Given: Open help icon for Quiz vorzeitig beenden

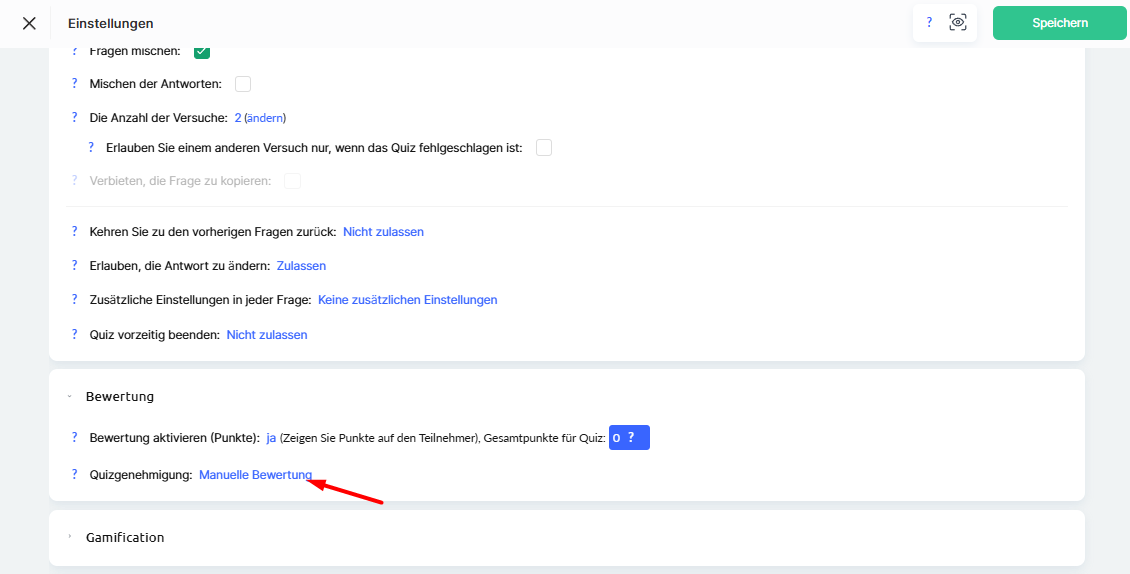Looking at the screenshot, I should tap(74, 335).
